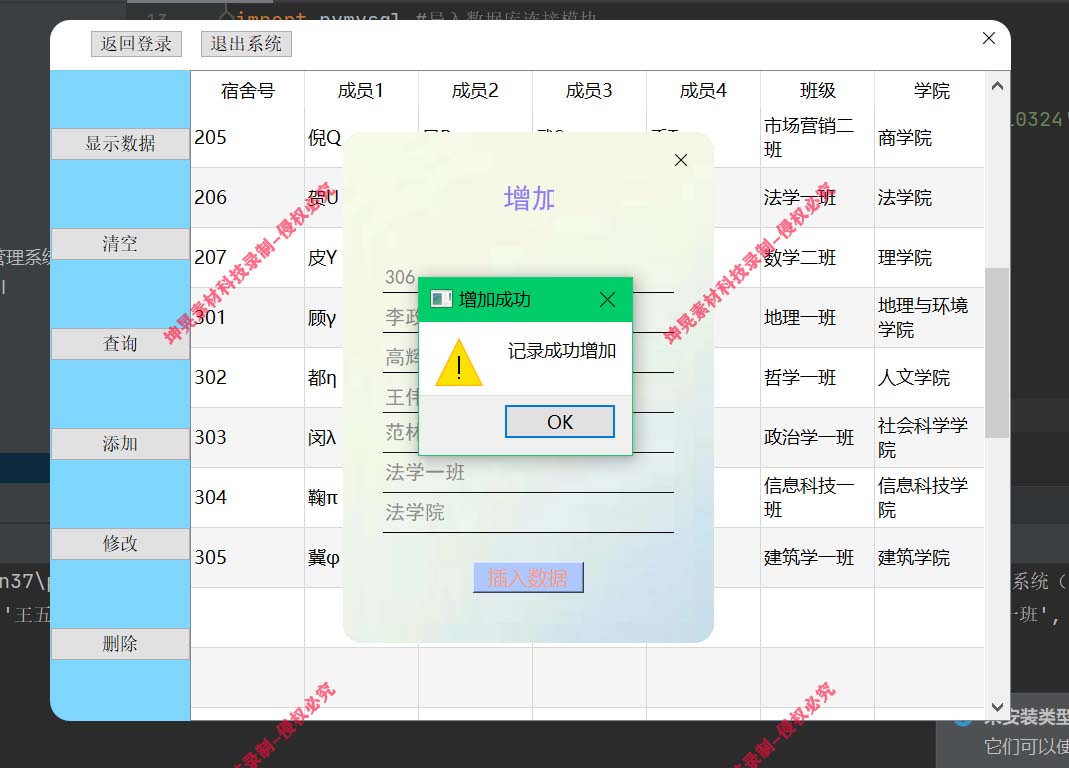The height and width of the screenshot is (768, 1069).
Task: Click the 修改 sidebar button
Action: coord(120,544)
